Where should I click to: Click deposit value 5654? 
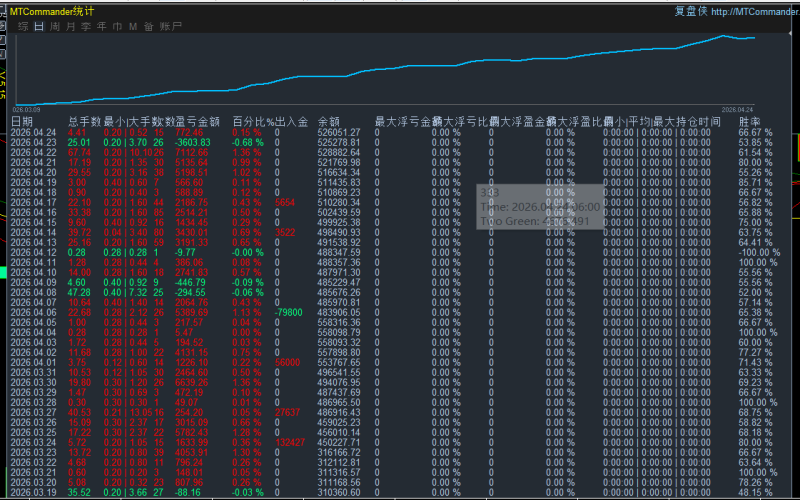coord(285,203)
